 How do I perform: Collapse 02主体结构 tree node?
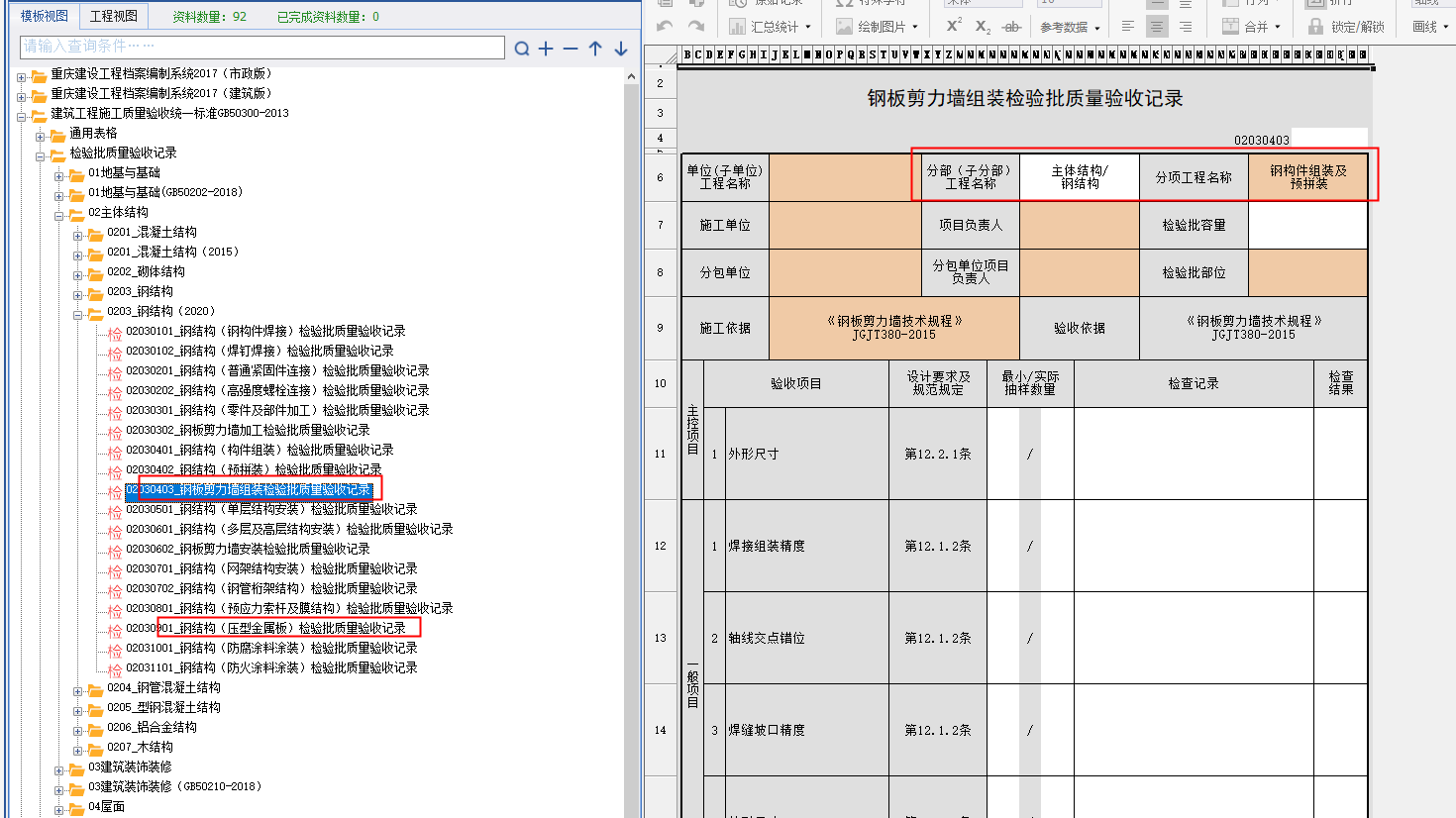click(x=59, y=215)
